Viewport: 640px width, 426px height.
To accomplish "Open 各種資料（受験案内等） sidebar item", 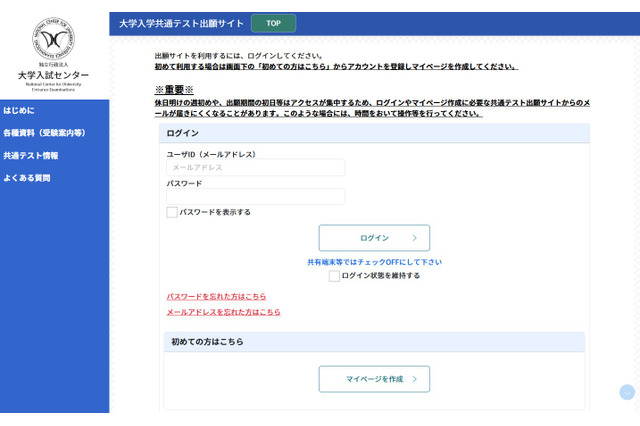I will [44, 133].
